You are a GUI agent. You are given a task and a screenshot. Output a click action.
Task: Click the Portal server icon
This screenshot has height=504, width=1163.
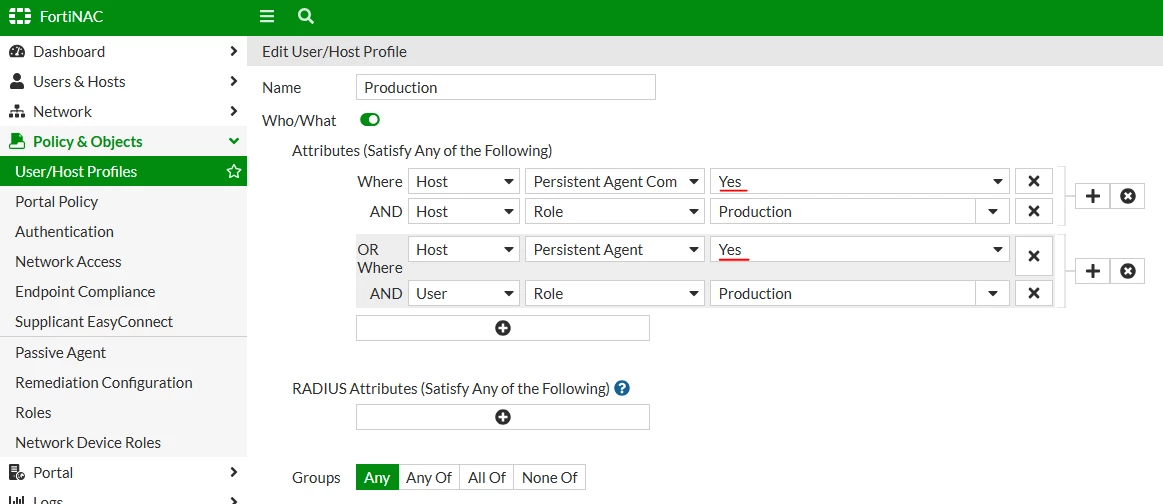coord(17,473)
